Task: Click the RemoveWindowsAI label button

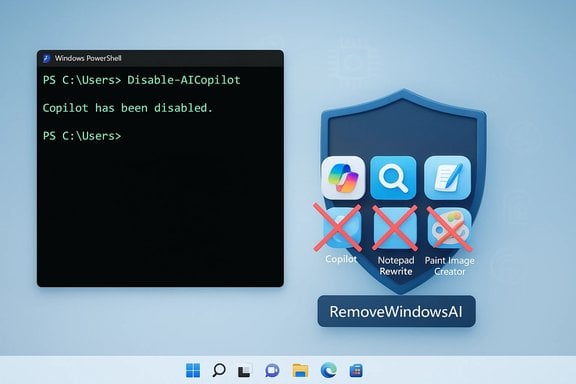Action: [396, 312]
